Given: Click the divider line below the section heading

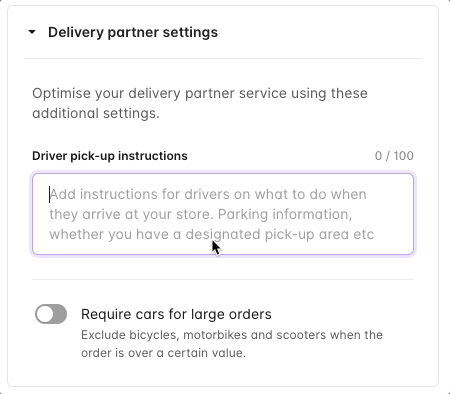Looking at the screenshot, I should [223, 58].
